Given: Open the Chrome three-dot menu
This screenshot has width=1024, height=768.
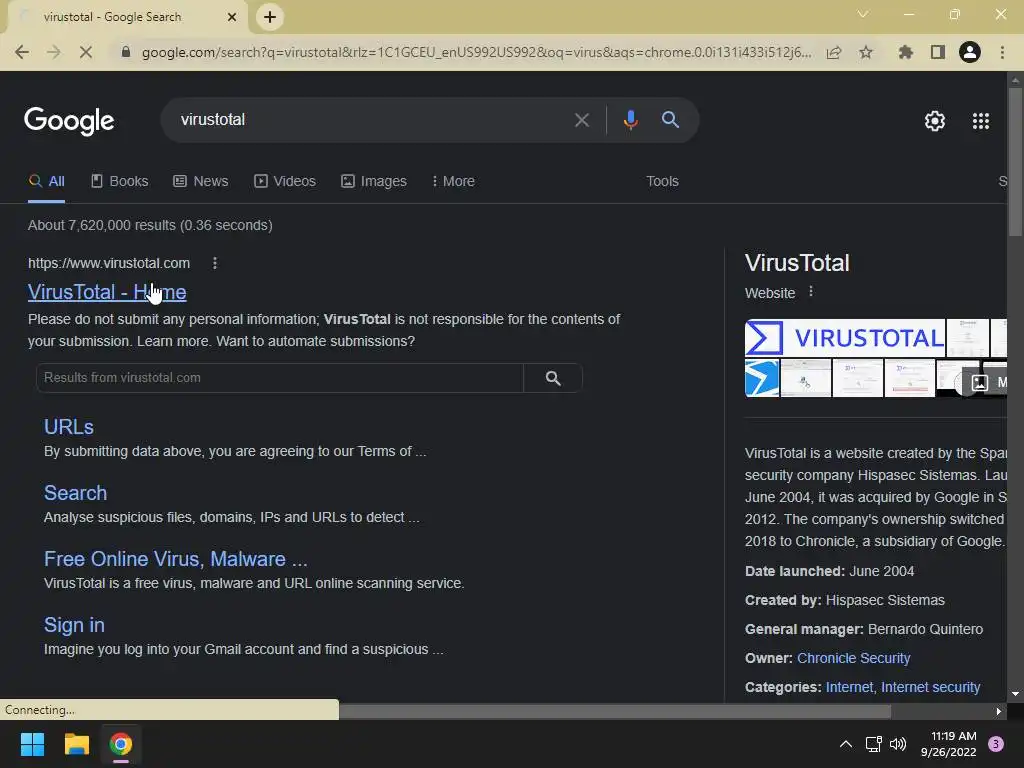Looking at the screenshot, I should [1002, 52].
